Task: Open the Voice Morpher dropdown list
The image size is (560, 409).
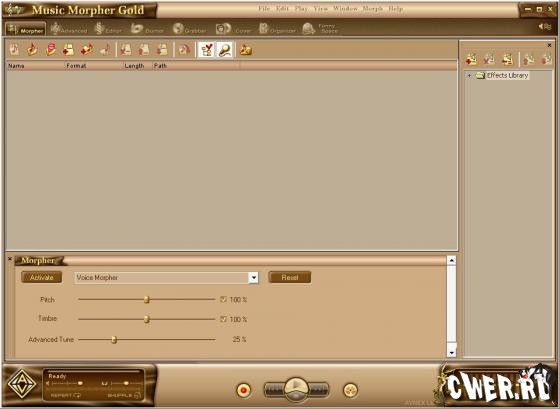Action: click(x=253, y=278)
